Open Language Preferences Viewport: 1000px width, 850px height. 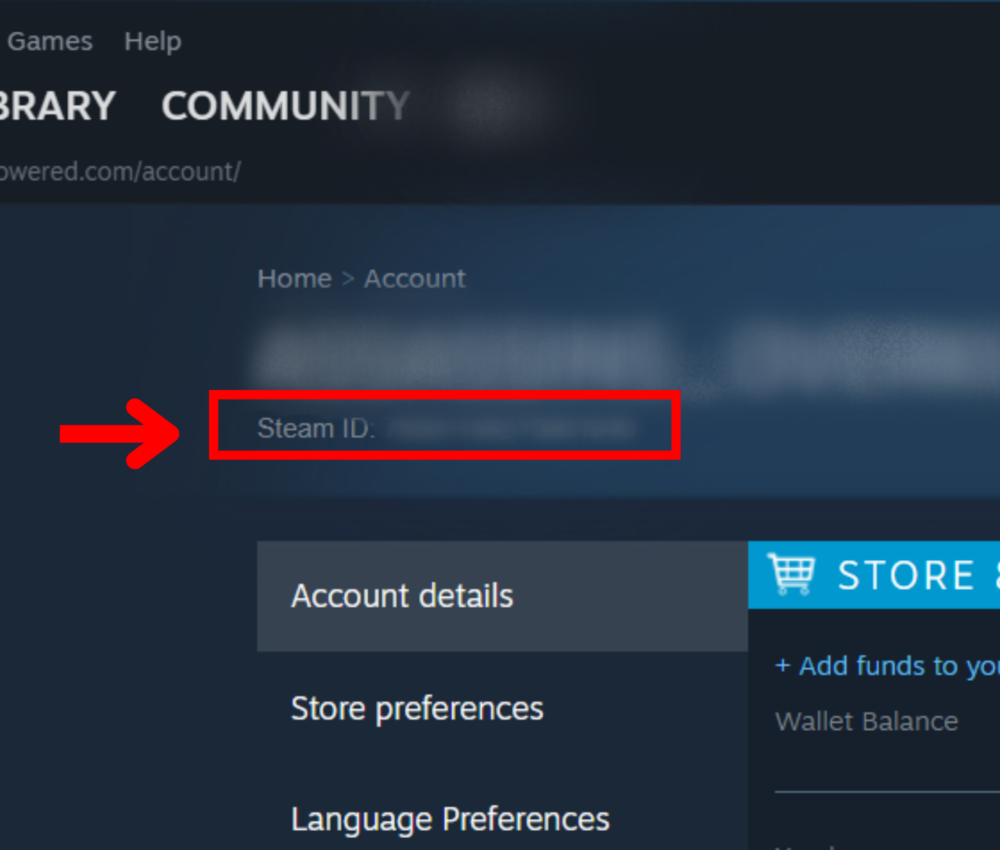450,819
